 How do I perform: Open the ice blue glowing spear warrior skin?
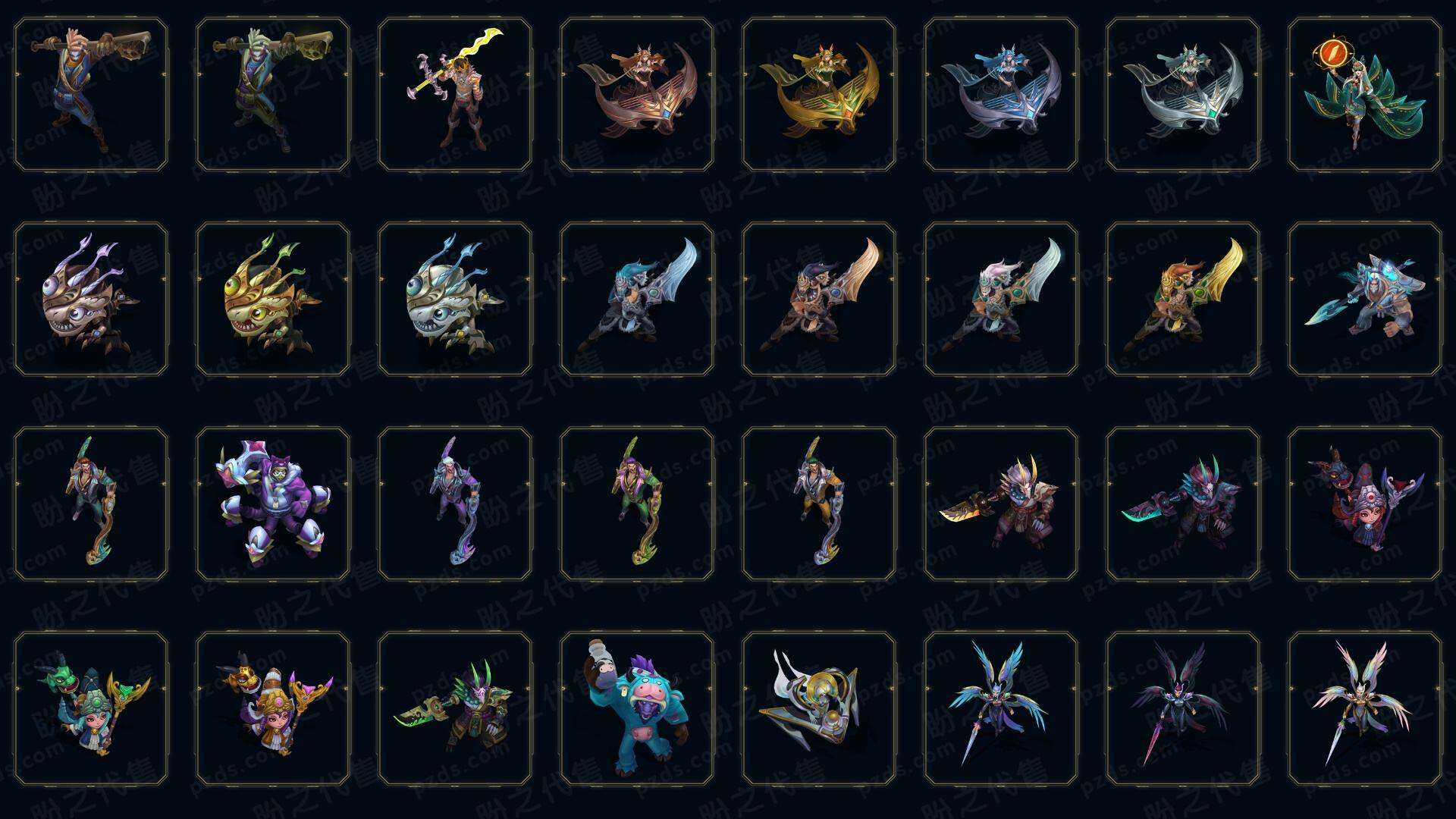click(1365, 299)
